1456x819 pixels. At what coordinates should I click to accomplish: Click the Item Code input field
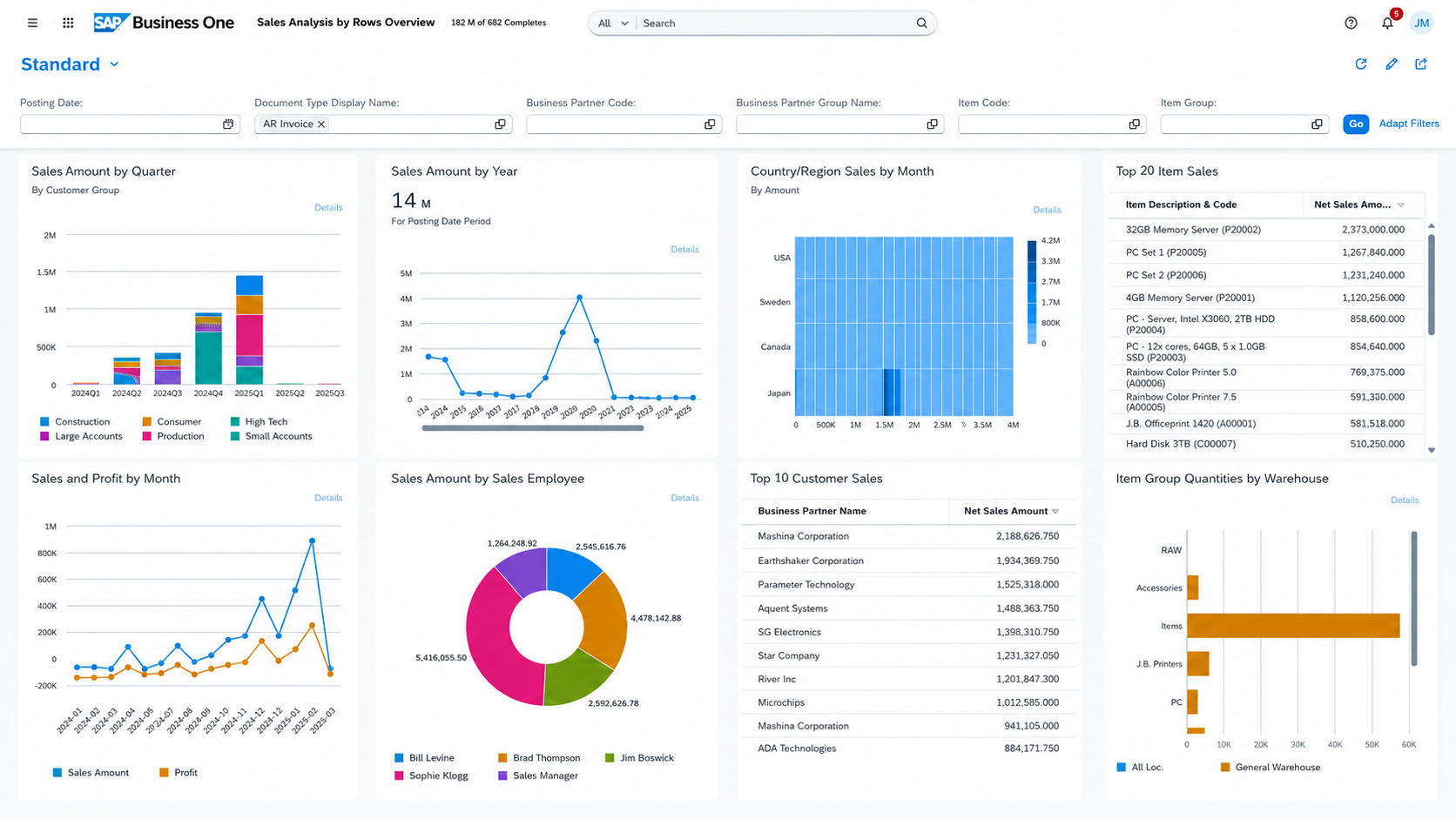coord(1052,124)
